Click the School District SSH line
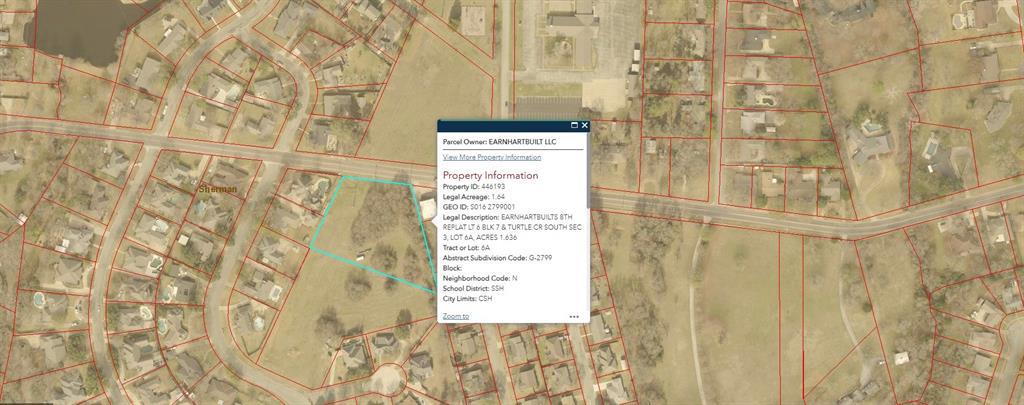 tap(474, 288)
